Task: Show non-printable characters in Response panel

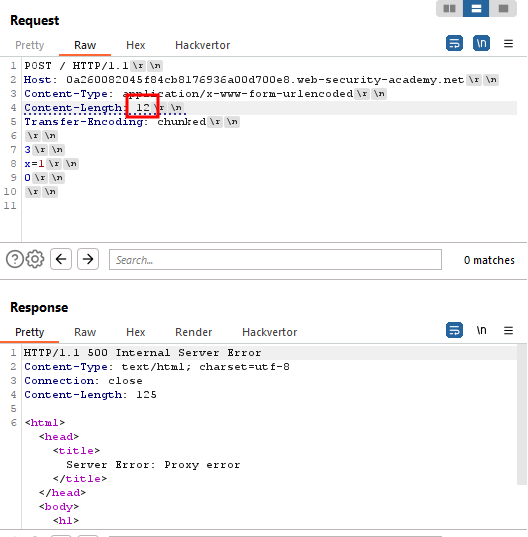Action: pyautogui.click(x=481, y=330)
